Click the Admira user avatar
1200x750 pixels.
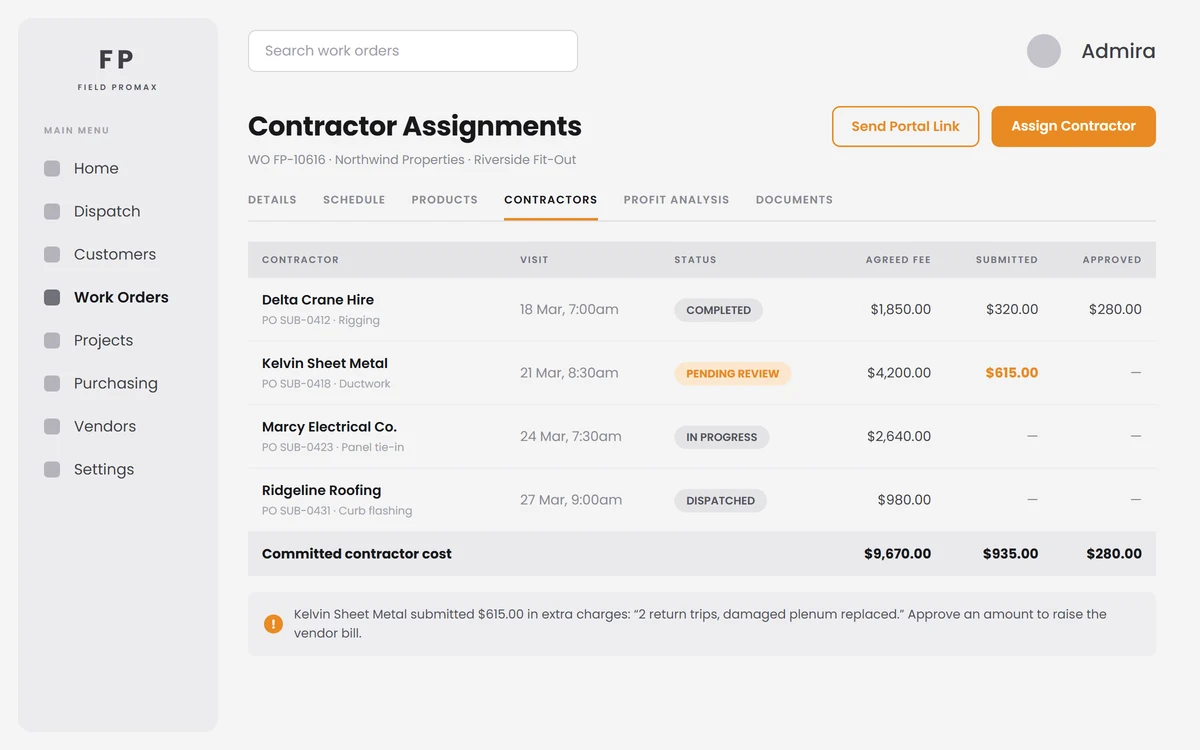pos(1044,51)
